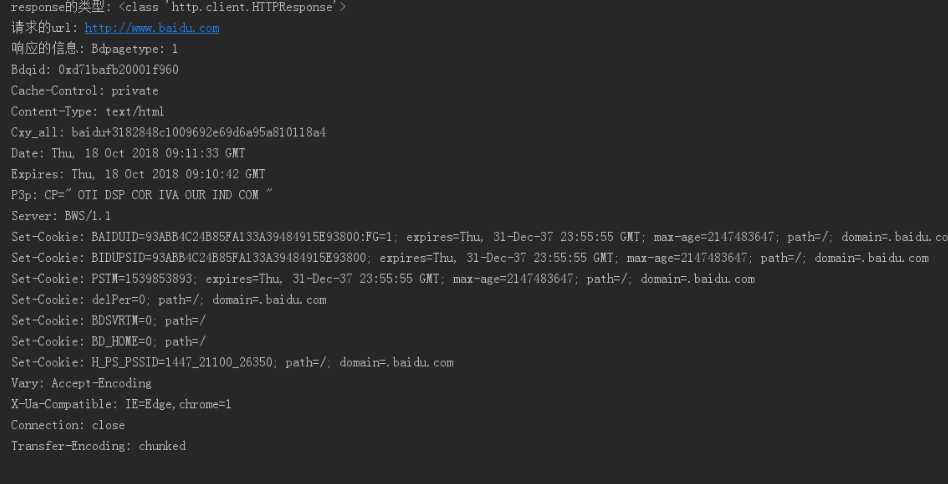Select the Cache-Control: private line
The image size is (948, 484).
pyautogui.click(x=85, y=91)
